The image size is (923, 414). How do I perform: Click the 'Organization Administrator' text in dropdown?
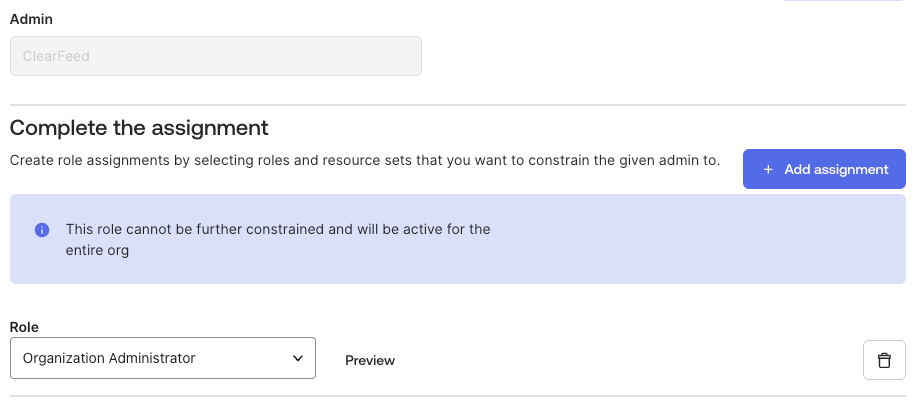pos(109,358)
